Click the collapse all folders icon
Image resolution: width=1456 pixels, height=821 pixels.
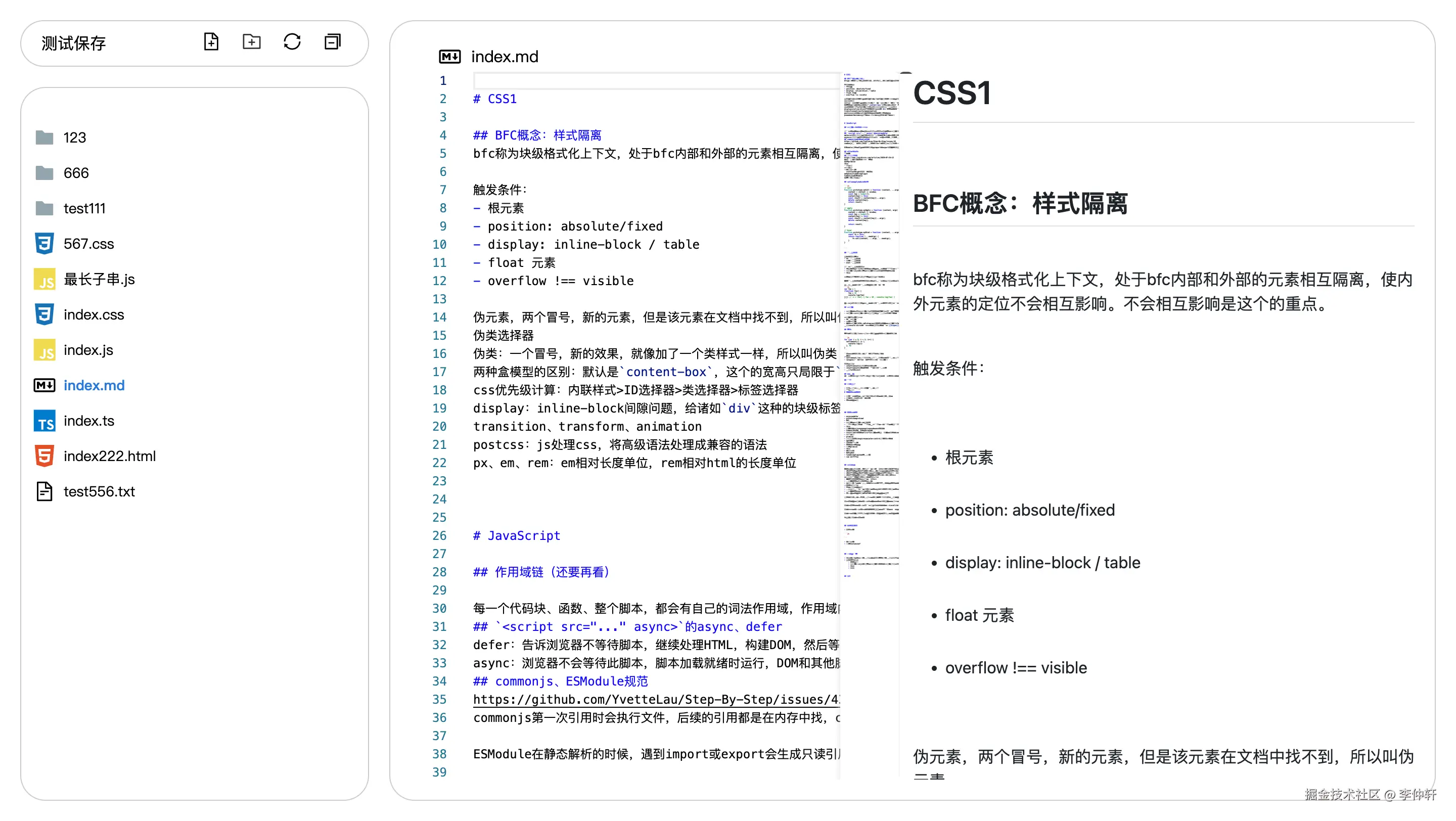[x=332, y=42]
